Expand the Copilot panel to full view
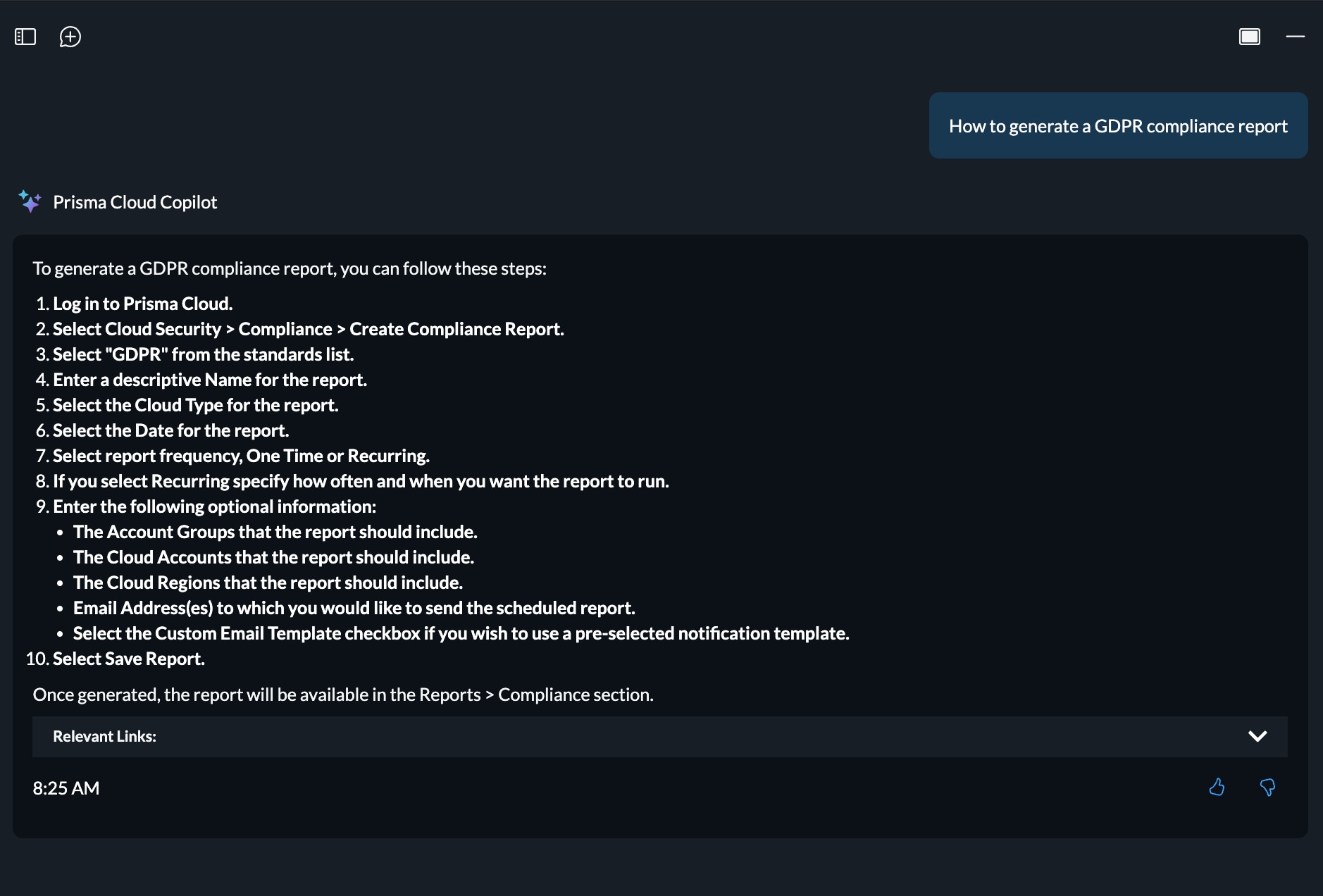Screen dimensions: 1323x896 1249,37
